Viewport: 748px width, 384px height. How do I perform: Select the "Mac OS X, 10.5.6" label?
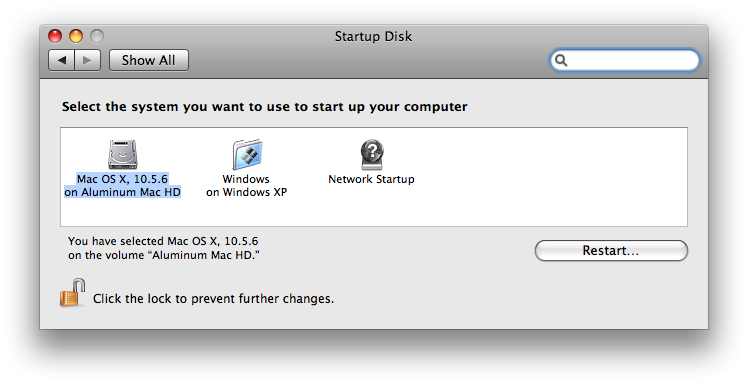(123, 179)
